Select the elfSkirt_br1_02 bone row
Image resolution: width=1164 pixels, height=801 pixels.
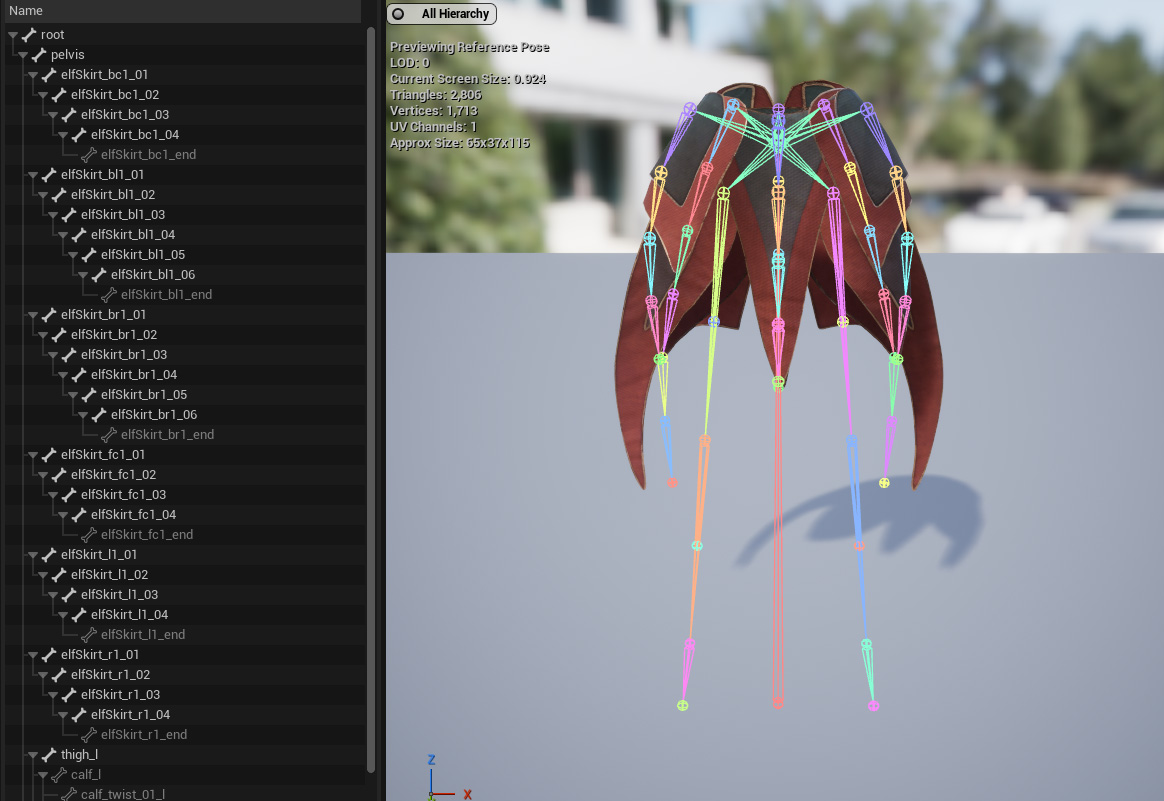(185, 336)
